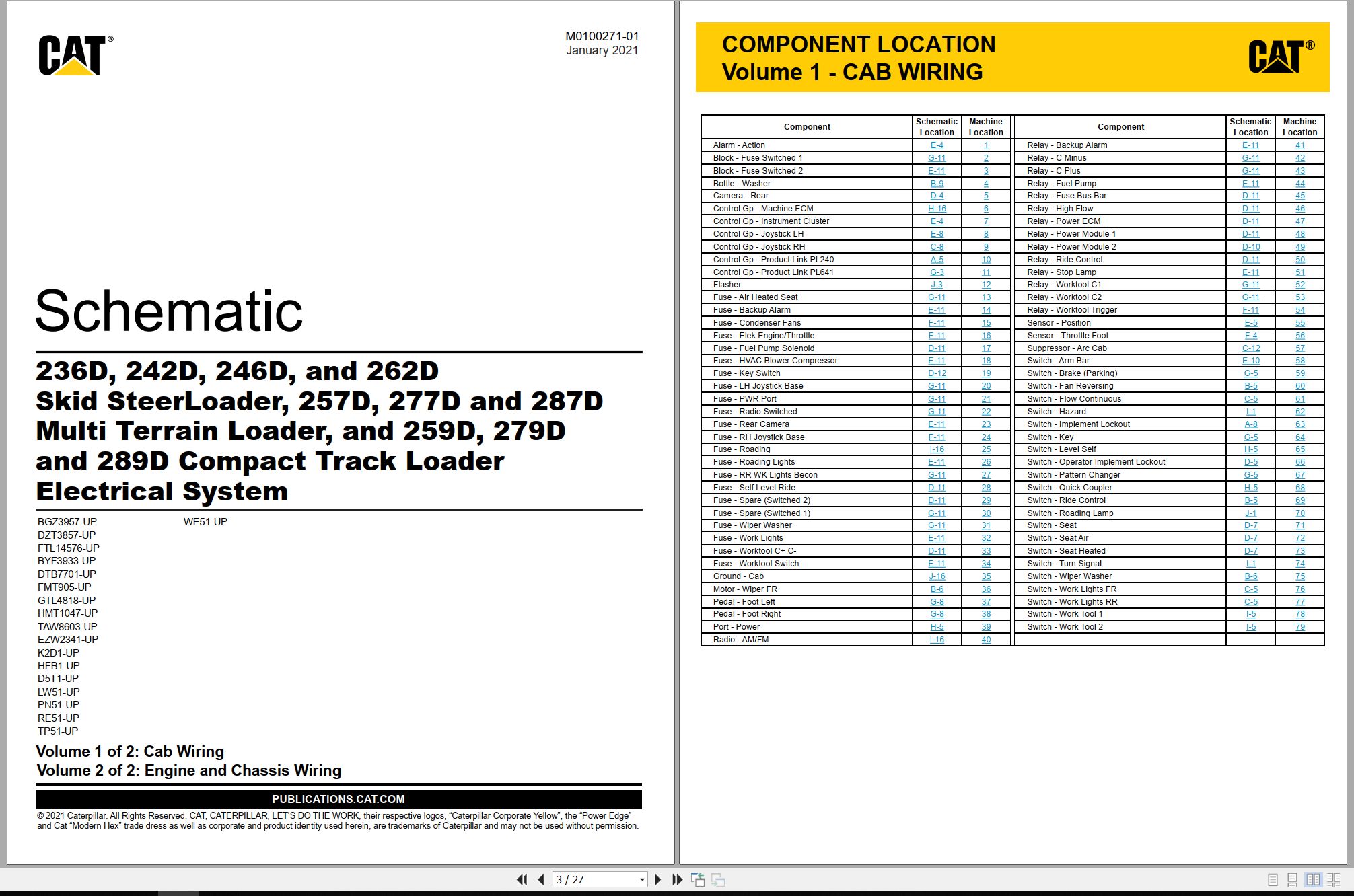This screenshot has width=1354, height=896.
Task: Open C-12 link for Suppressor - Arc Cab
Action: pos(1250,348)
